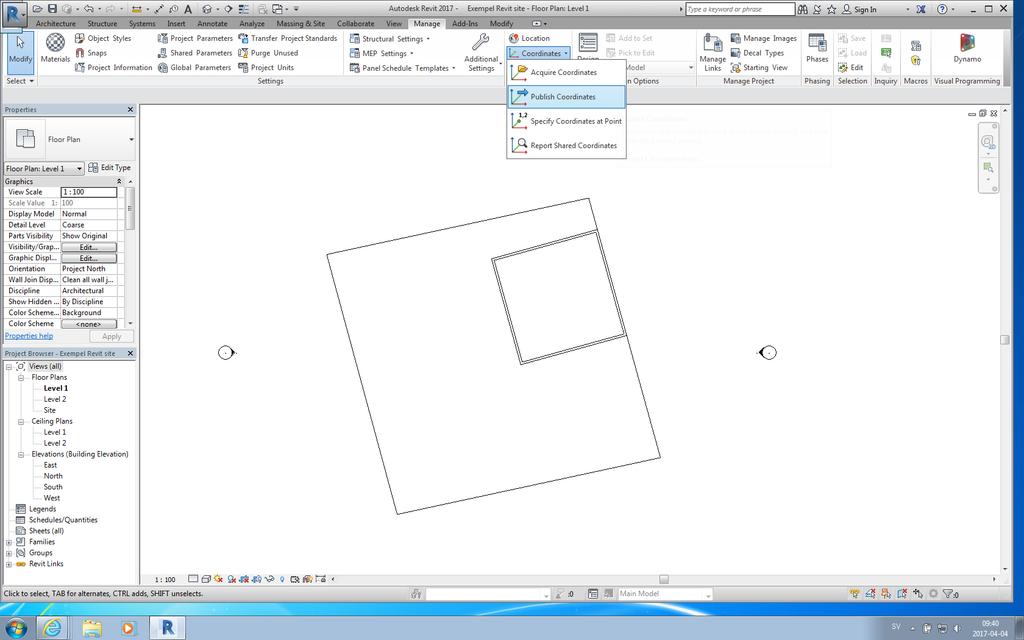The width and height of the screenshot is (1024, 640).
Task: Open Project Units
Action: [x=266, y=67]
